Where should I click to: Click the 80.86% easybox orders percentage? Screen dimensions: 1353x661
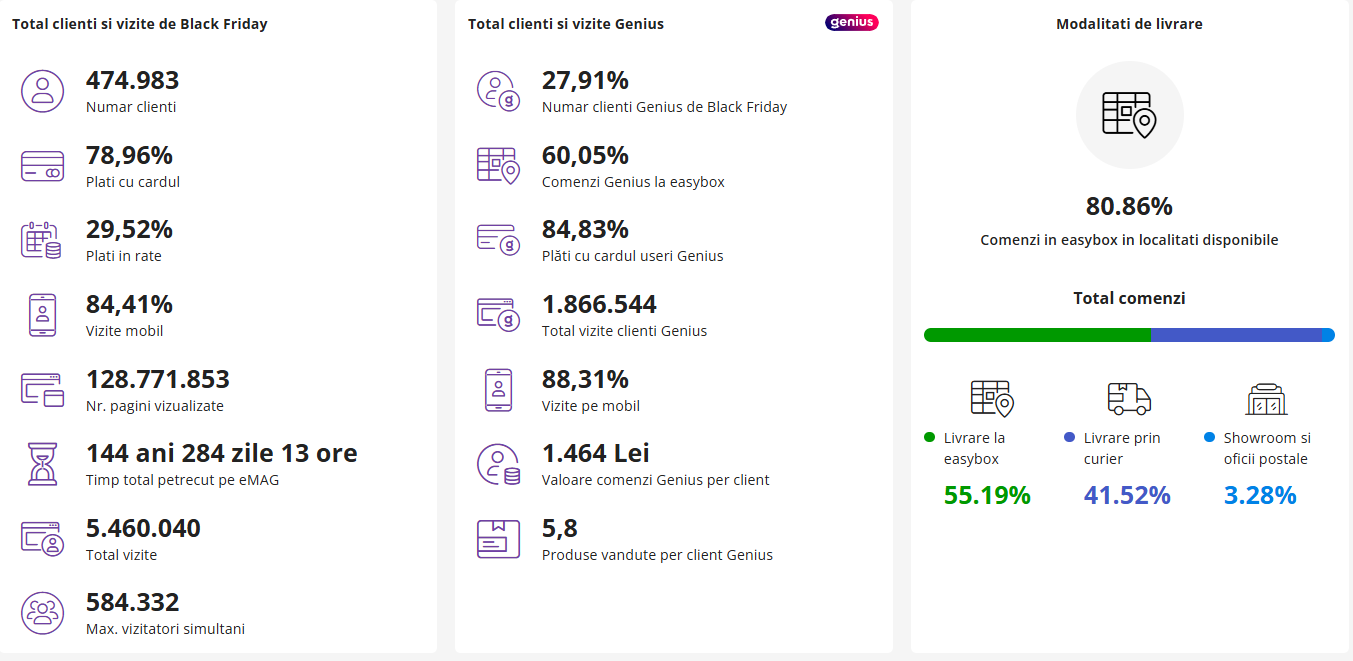tap(1129, 207)
